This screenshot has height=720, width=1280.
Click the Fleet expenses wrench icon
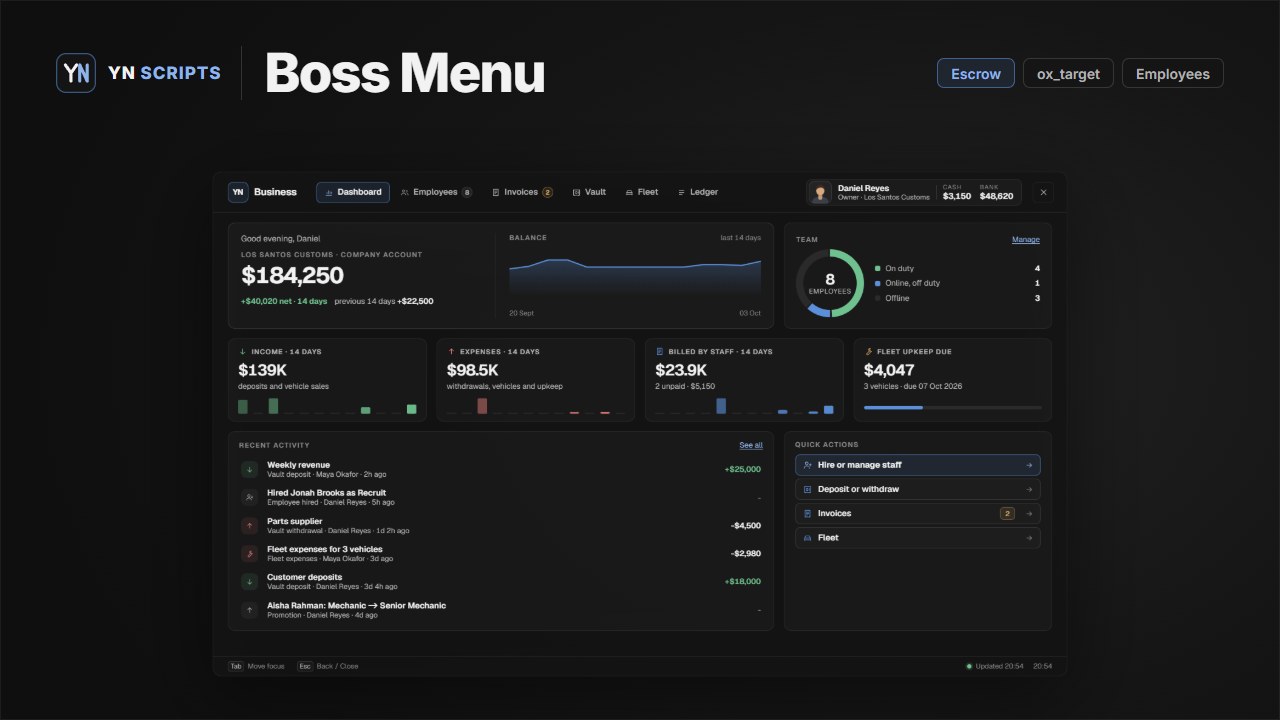pyautogui.click(x=249, y=553)
